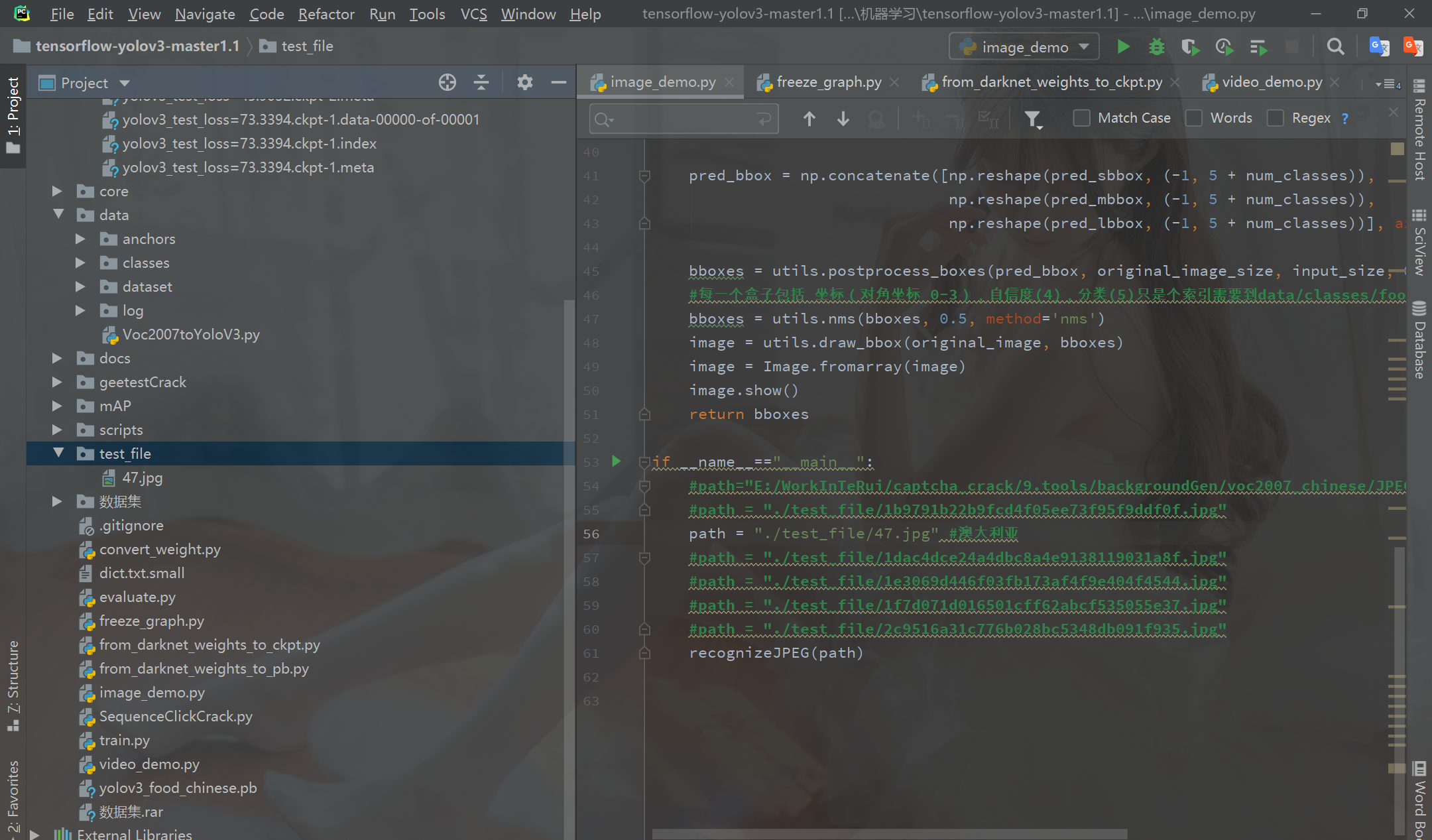
Task: Click the find filter funnel icon
Action: point(1032,119)
